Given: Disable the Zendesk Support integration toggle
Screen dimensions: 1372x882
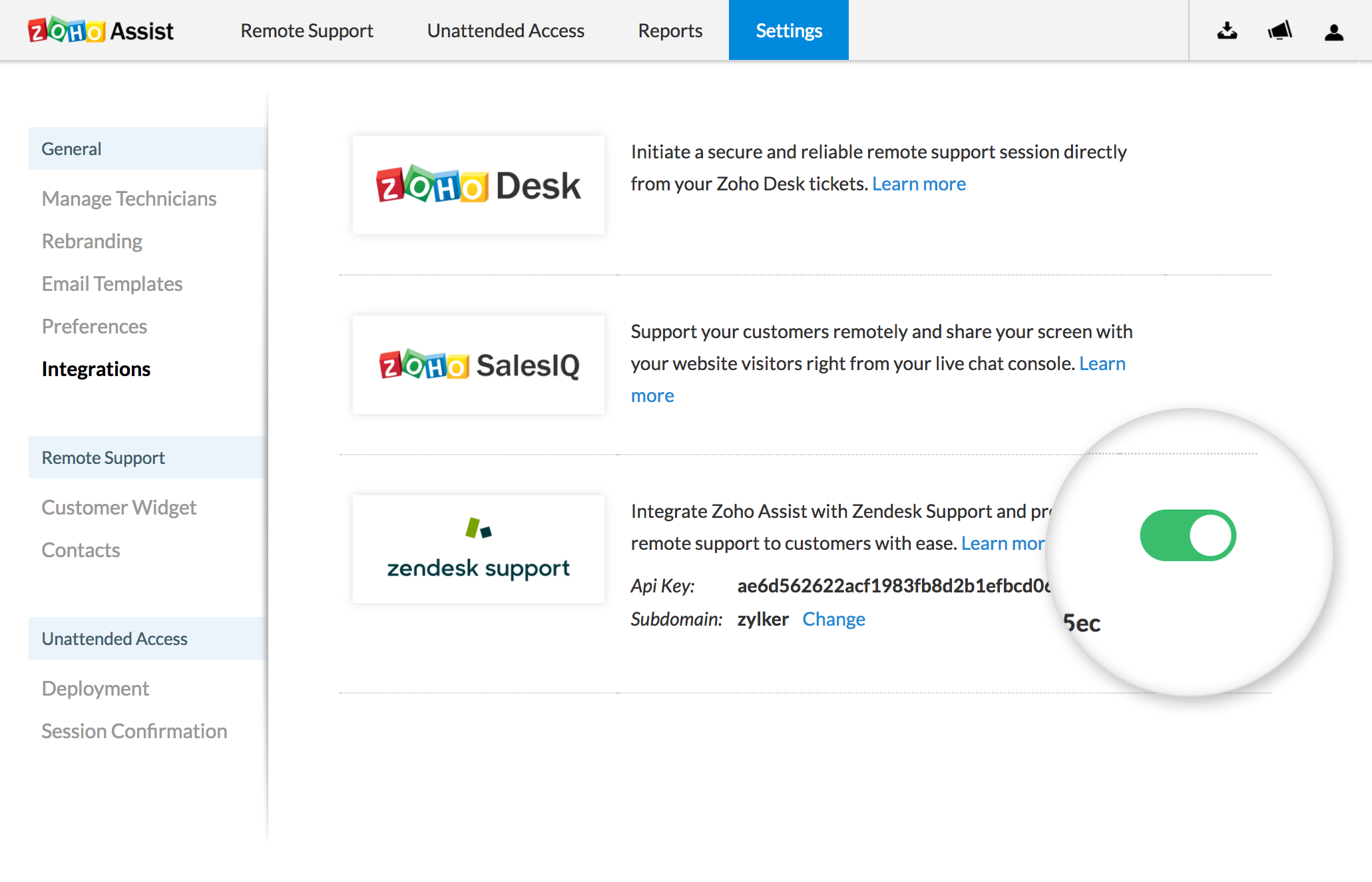Looking at the screenshot, I should [1188, 535].
